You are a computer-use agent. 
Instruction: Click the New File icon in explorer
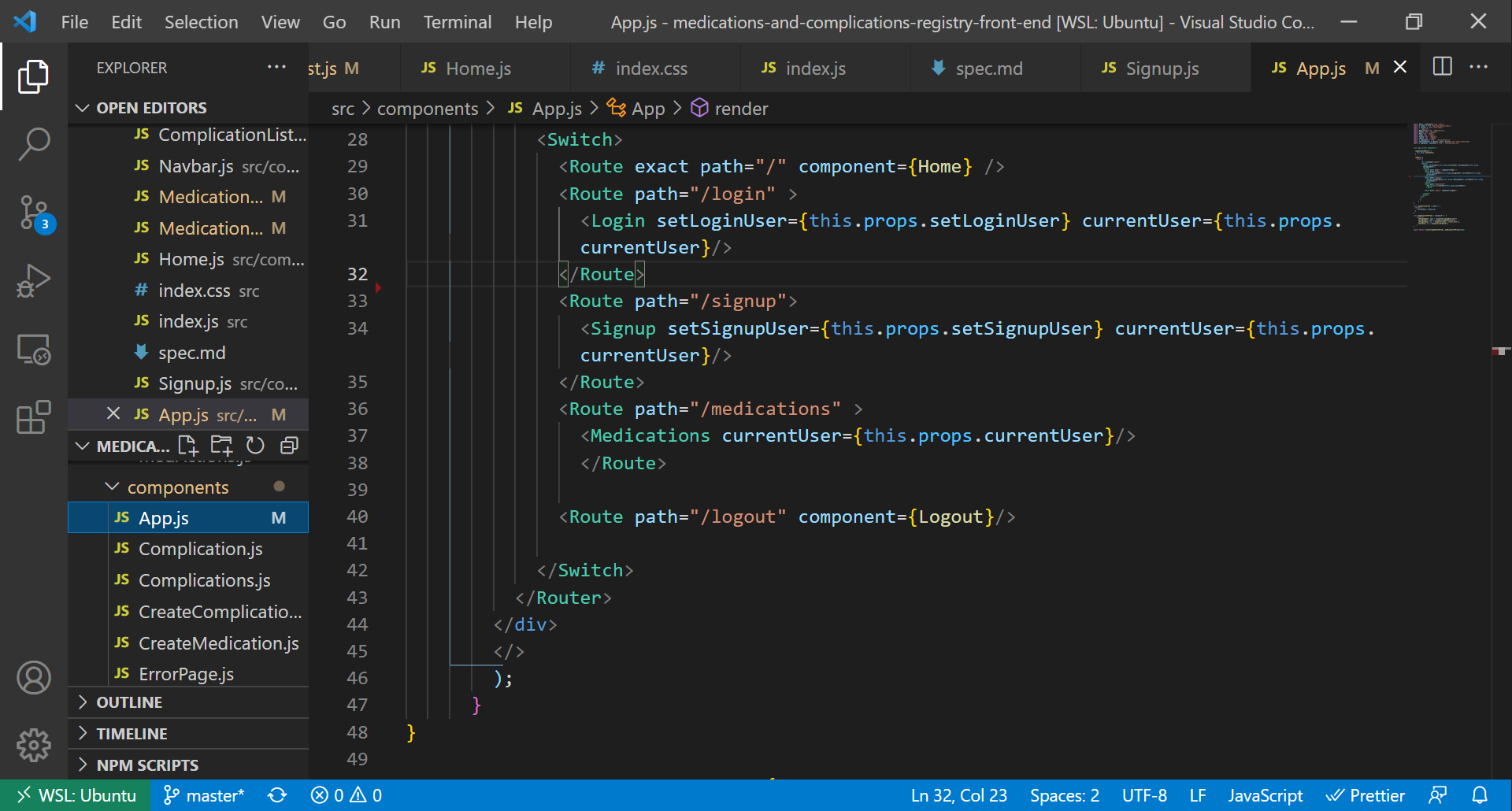coord(187,446)
